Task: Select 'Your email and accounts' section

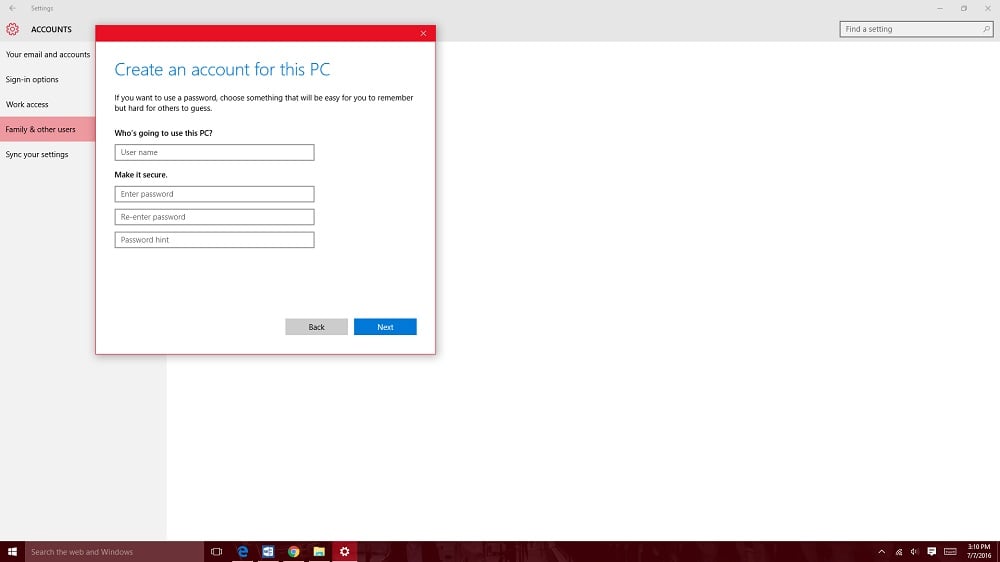Action: pyautogui.click(x=48, y=55)
